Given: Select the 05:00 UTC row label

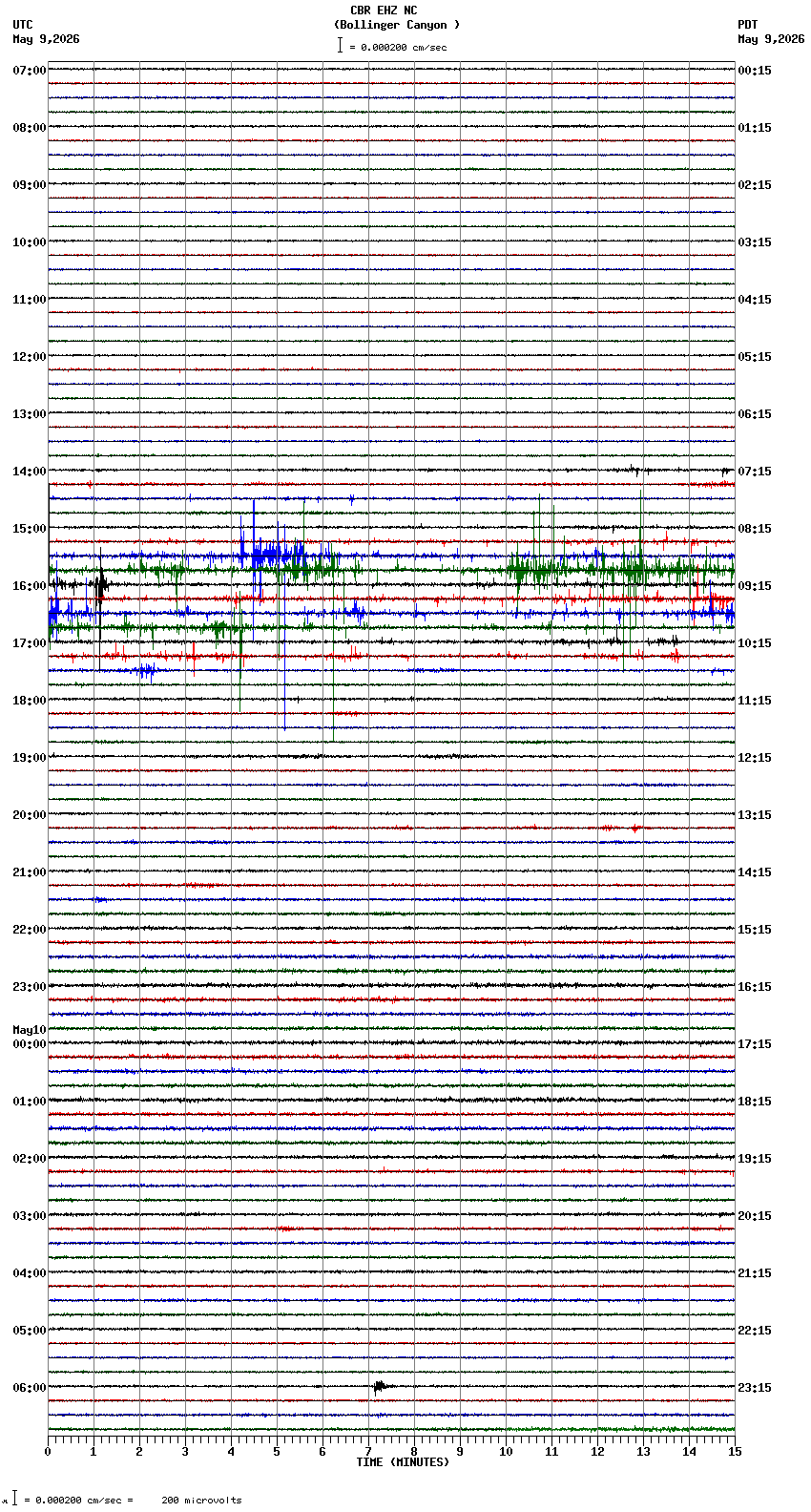Looking at the screenshot, I should [30, 1331].
